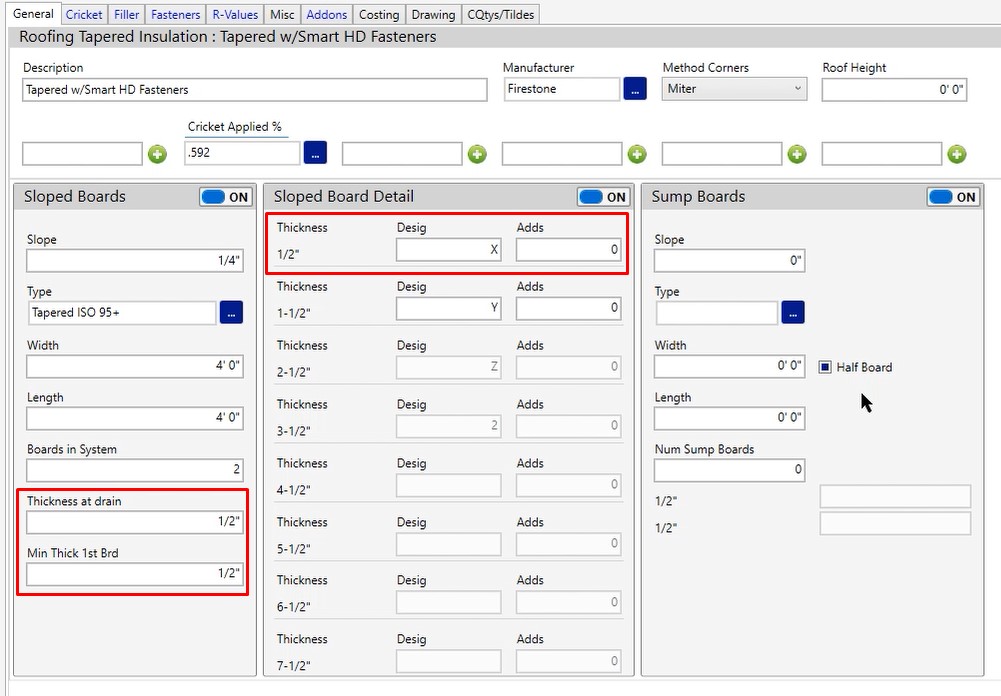1001x696 pixels.
Task: Open the R-Values tab
Action: [235, 14]
